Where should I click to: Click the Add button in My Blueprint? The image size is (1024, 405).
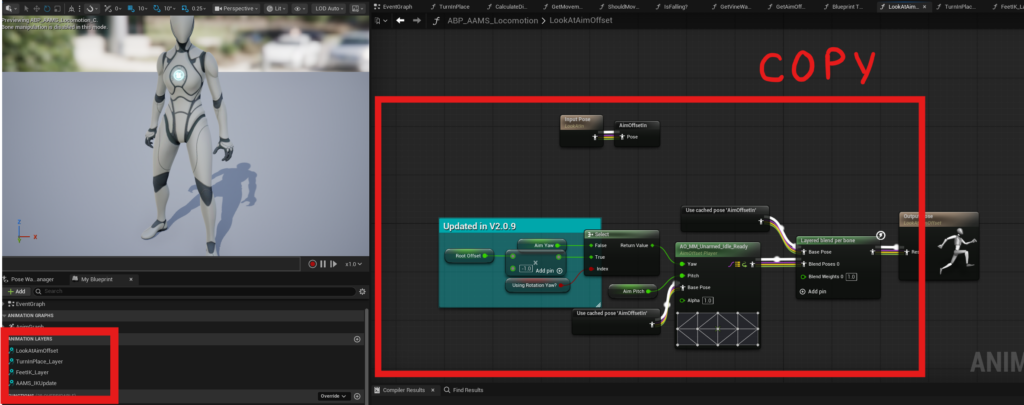point(17,291)
